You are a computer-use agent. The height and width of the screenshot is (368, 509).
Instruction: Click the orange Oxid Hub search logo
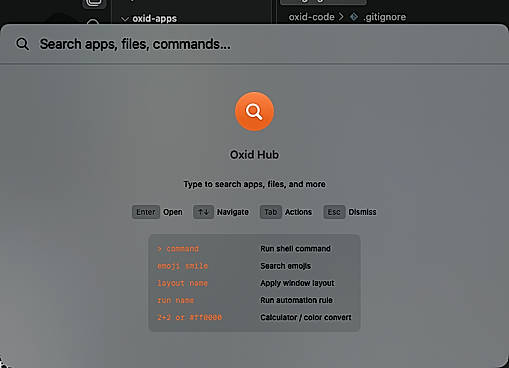[x=254, y=111]
